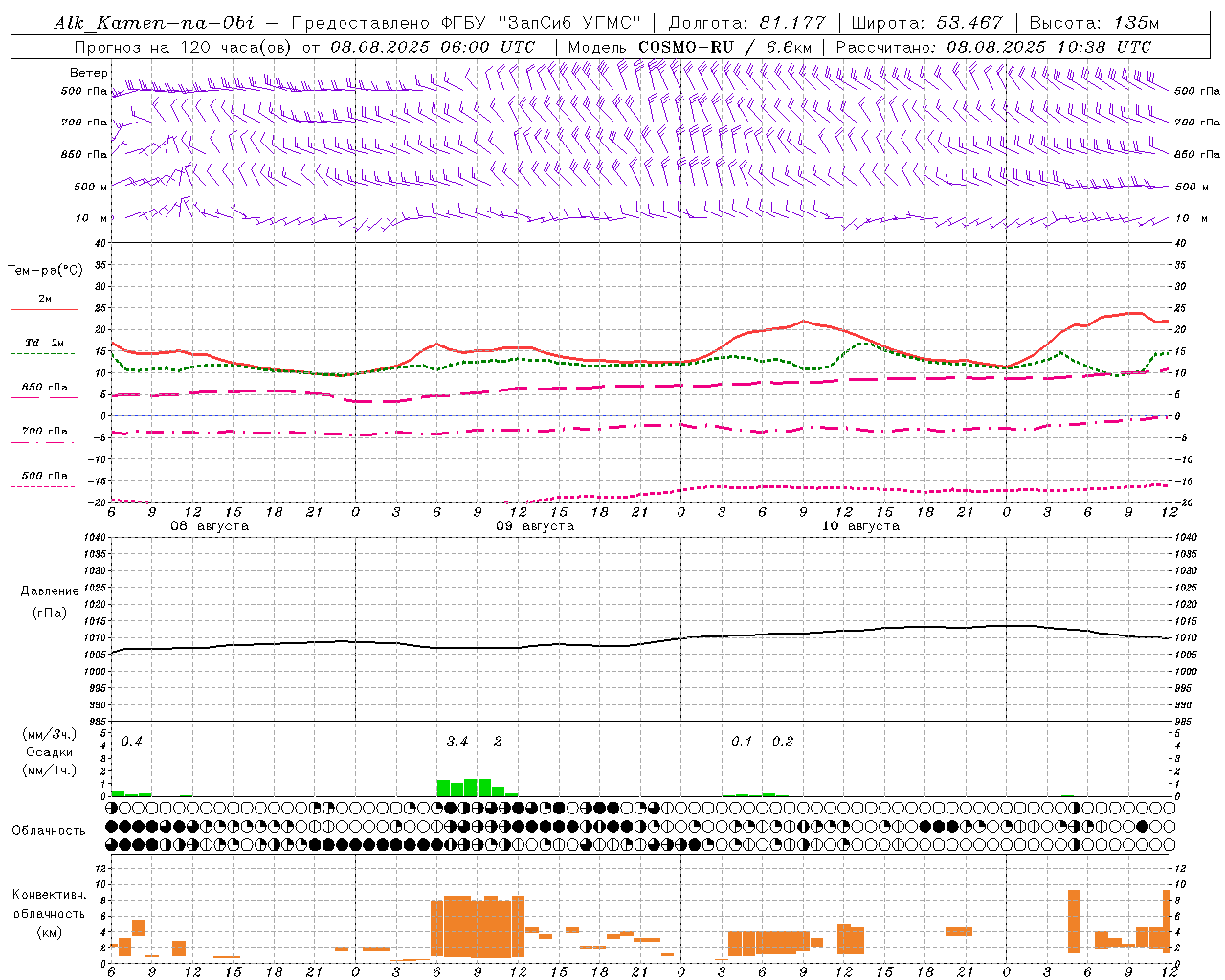The image size is (1225, 980).
Task: Click the 08 августа date label
Action: [x=210, y=526]
